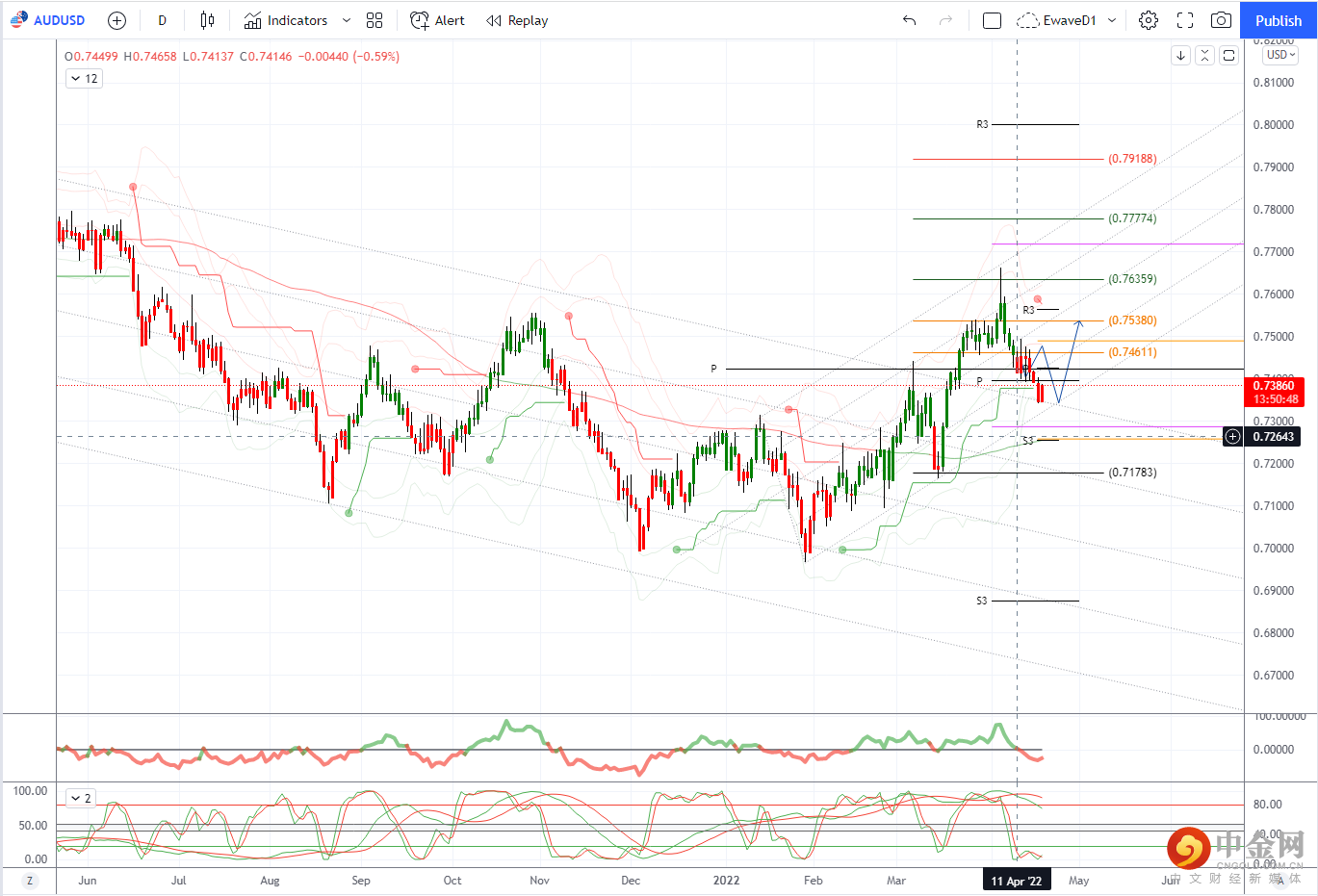Click the (0.71783) level label
Viewport: 1318px width, 896px height.
point(1132,473)
